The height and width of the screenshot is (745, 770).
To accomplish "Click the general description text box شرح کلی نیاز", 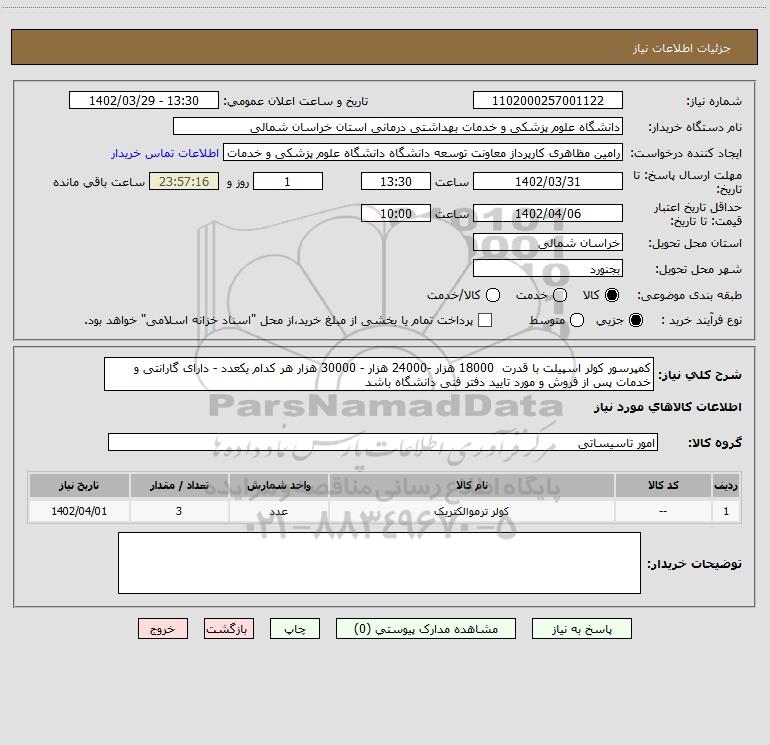I will pyautogui.click(x=379, y=375).
